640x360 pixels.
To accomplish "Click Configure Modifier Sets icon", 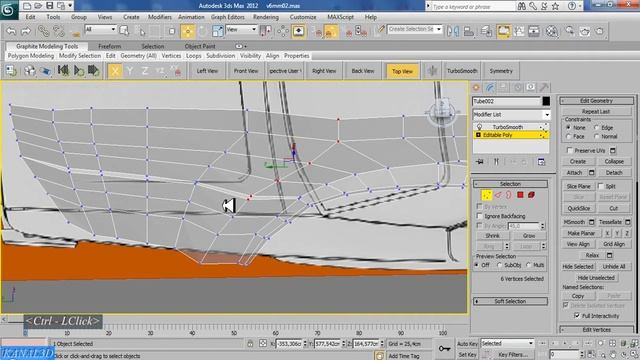I will point(541,162).
